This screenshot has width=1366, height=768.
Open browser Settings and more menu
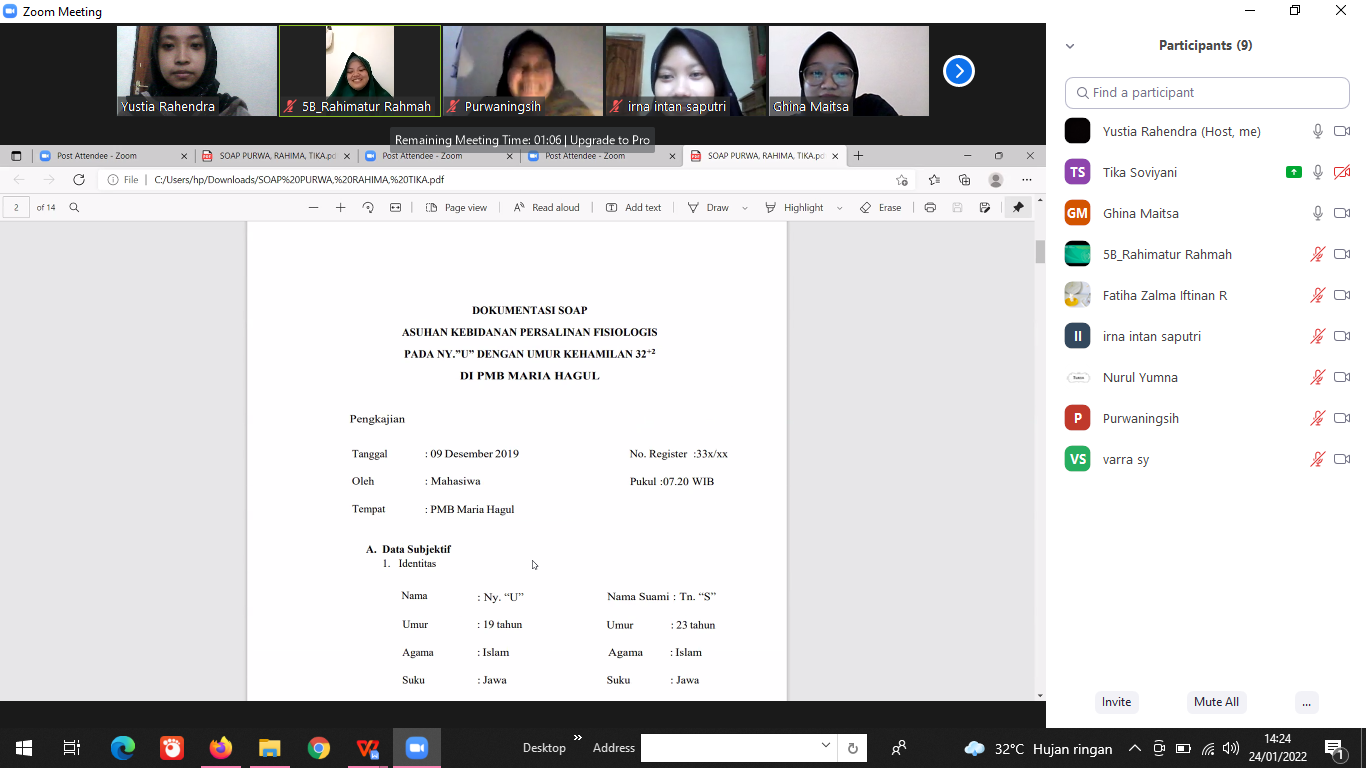click(1027, 180)
